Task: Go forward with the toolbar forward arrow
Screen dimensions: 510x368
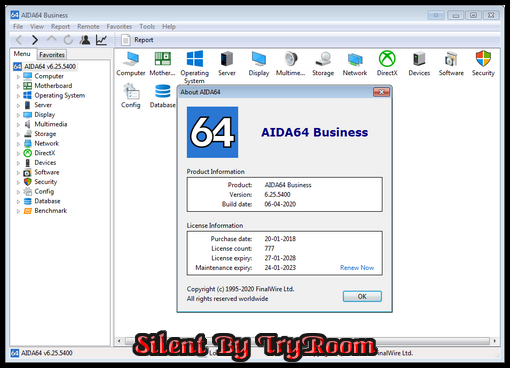Action: pyautogui.click(x=35, y=40)
